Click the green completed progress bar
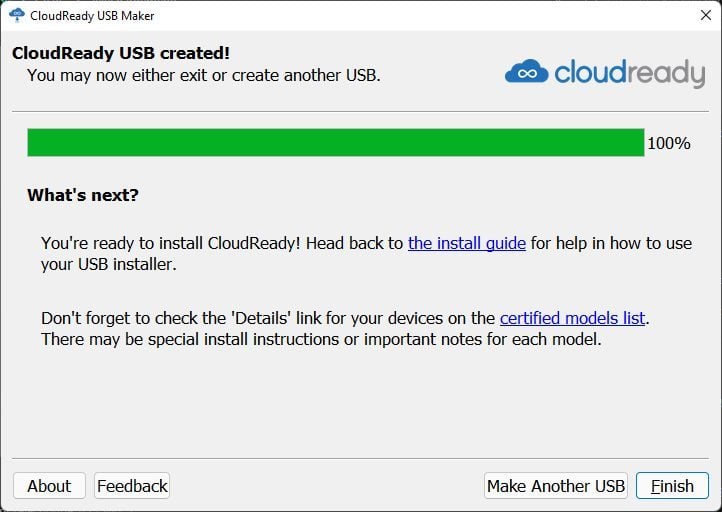The width and height of the screenshot is (722, 512). click(336, 143)
